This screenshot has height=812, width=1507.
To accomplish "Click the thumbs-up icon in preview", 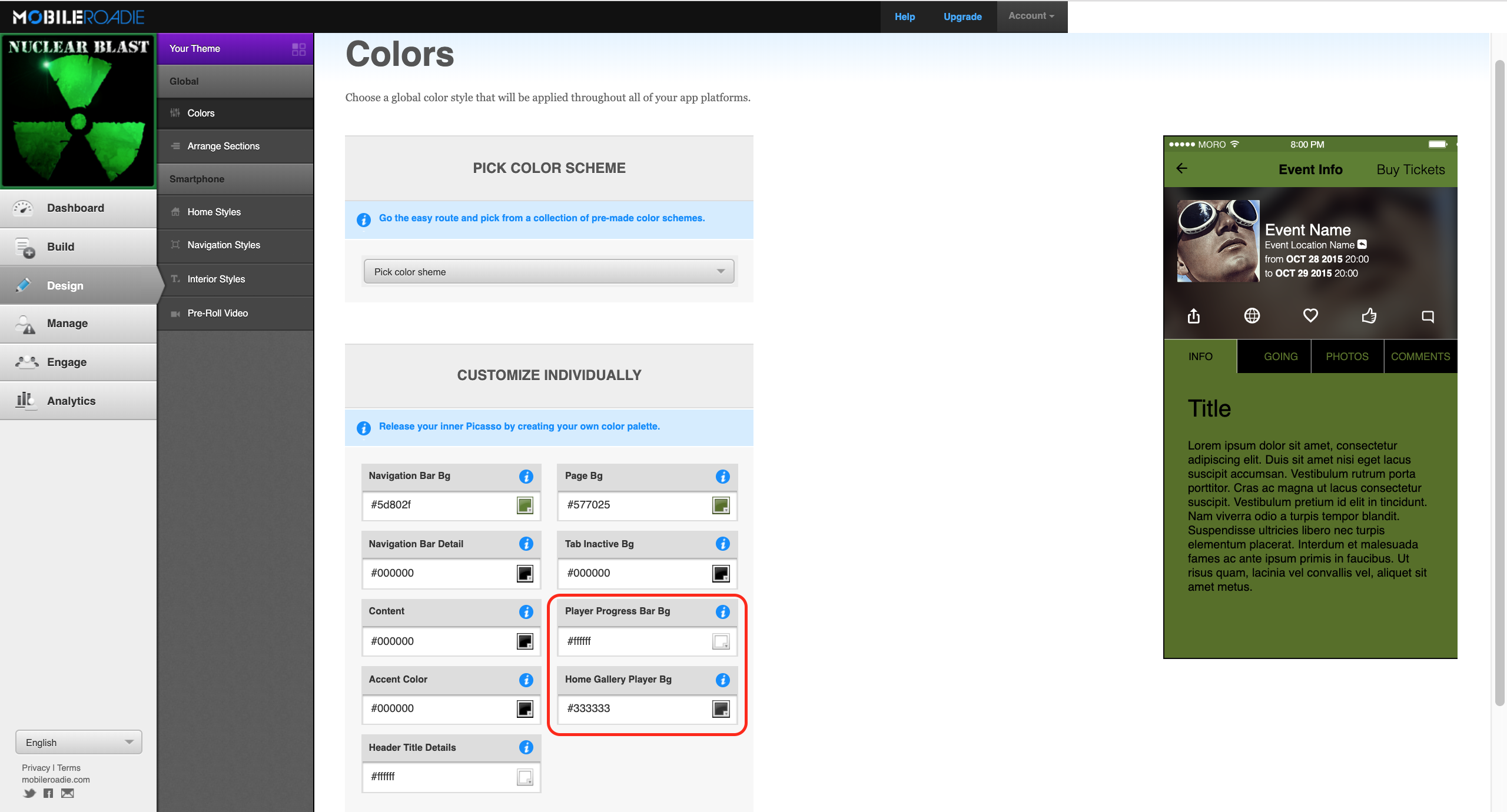I will click(x=1369, y=316).
